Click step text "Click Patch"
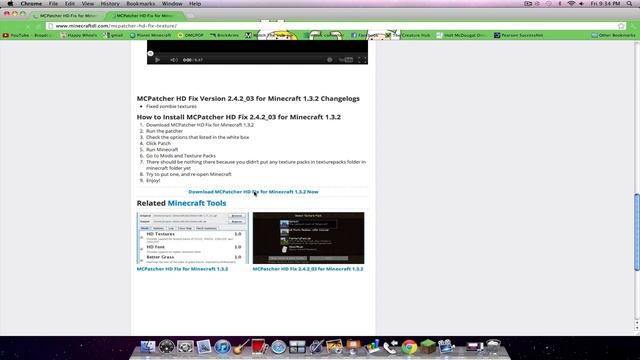Image resolution: width=640 pixels, height=360 pixels. tap(158, 143)
